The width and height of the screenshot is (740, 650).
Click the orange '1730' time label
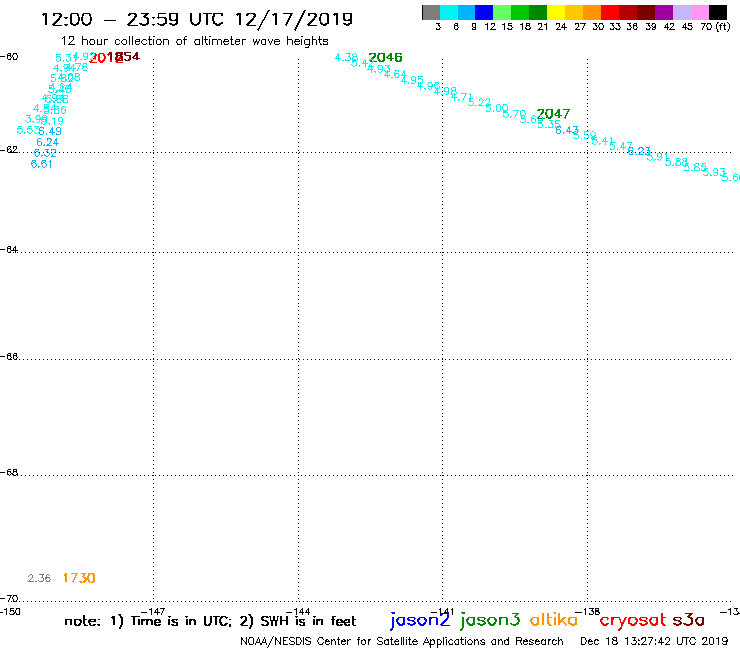click(79, 578)
